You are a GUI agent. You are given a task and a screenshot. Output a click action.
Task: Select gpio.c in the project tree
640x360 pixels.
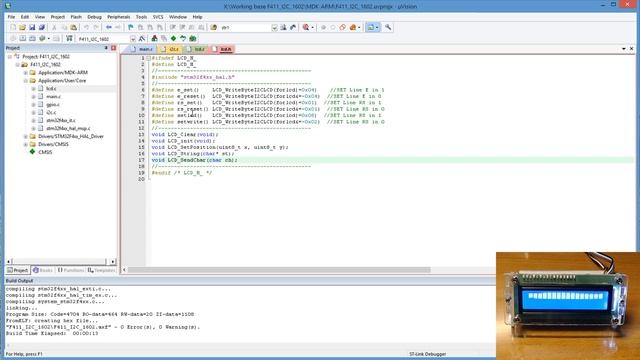(53, 104)
